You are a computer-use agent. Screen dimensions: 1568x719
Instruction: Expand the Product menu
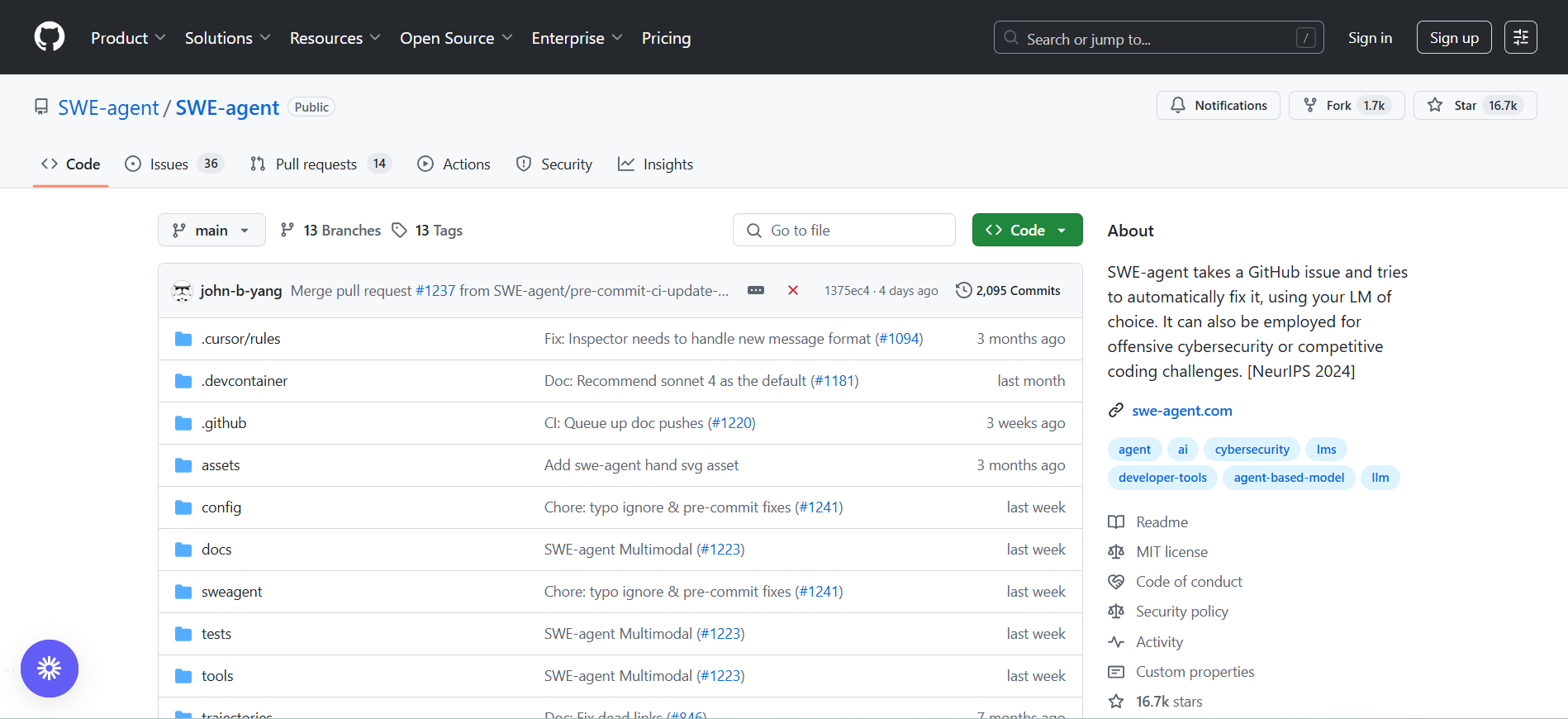tap(128, 38)
